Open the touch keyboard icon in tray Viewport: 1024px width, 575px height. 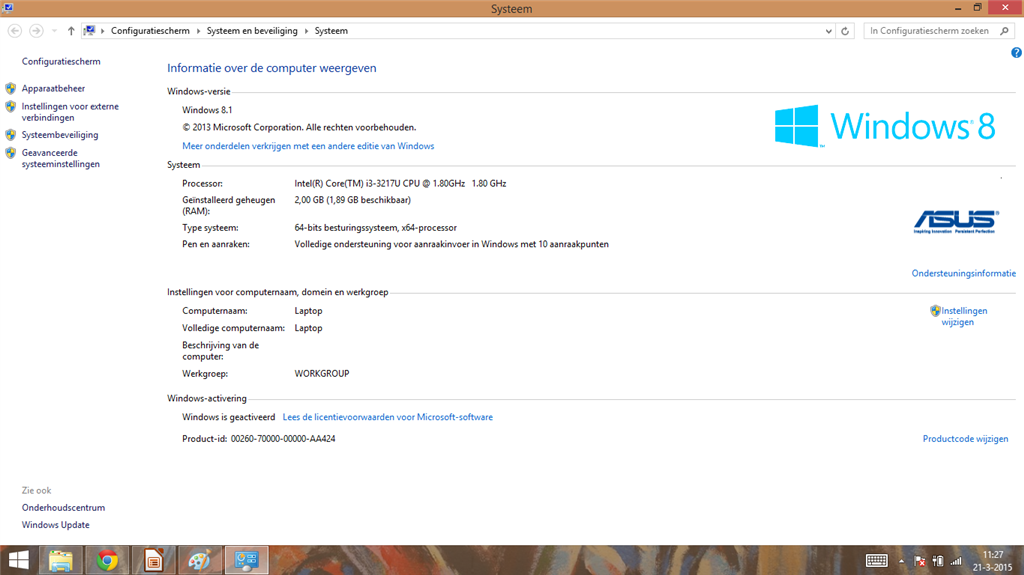tap(876, 561)
